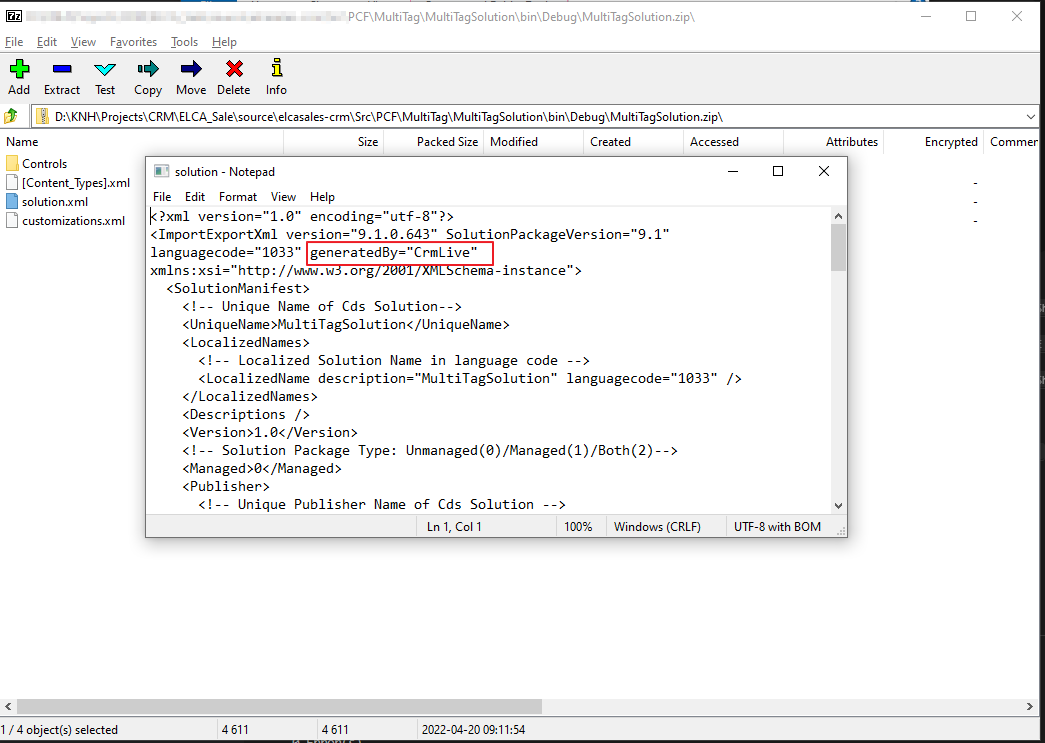Click the UTF-8 with BOM status indicator
This screenshot has width=1045, height=743.
pyautogui.click(x=775, y=525)
